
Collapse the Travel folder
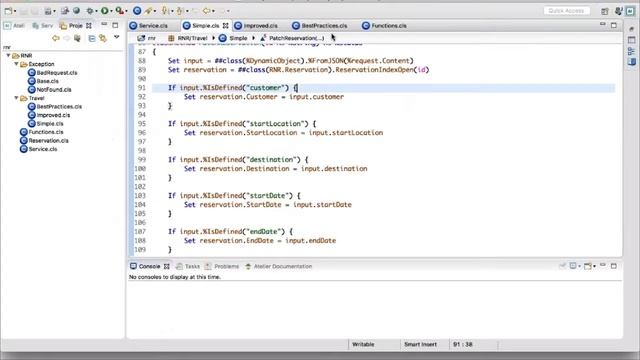pos(16,98)
